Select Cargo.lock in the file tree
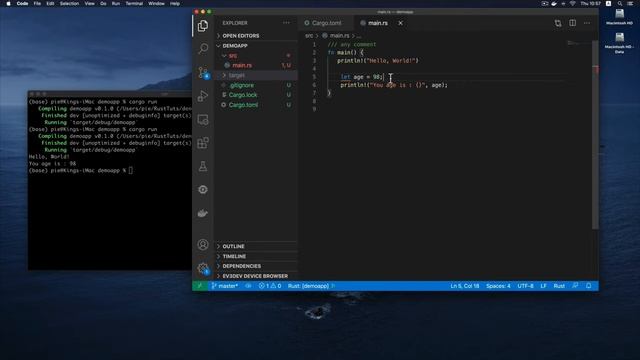This screenshot has height=360, width=640. (x=256, y=95)
